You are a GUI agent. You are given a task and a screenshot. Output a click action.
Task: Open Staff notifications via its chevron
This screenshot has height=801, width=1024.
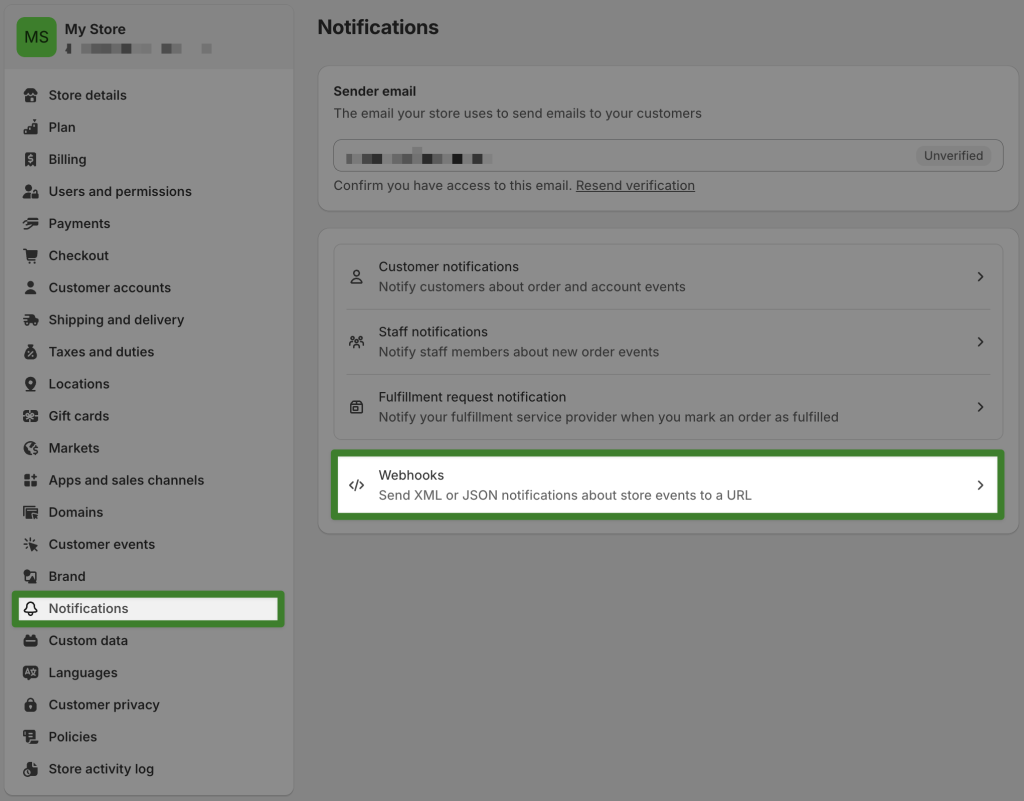pos(980,341)
